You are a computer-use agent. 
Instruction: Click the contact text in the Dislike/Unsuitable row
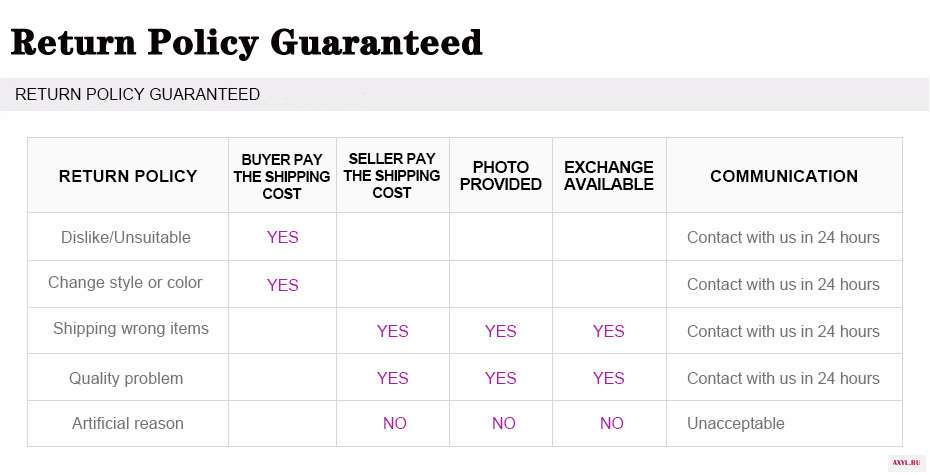point(783,237)
